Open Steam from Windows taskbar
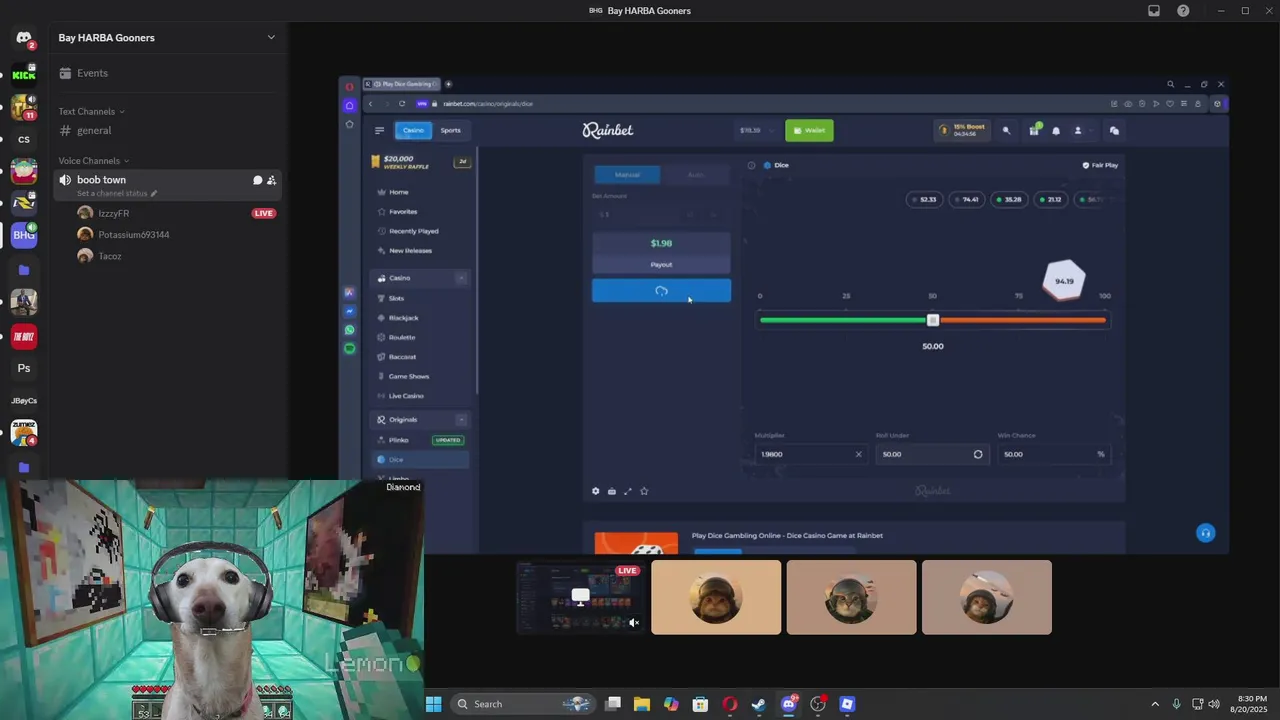The image size is (1280, 720). tap(759, 704)
